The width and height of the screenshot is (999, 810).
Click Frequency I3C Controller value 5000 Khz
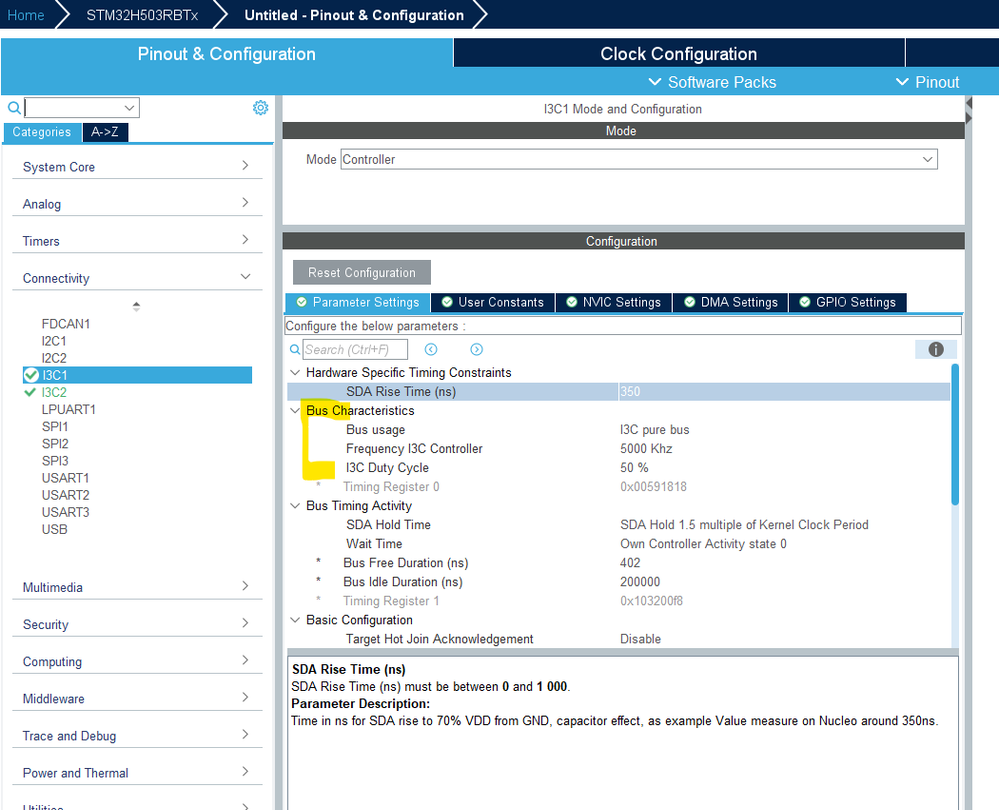(x=646, y=449)
